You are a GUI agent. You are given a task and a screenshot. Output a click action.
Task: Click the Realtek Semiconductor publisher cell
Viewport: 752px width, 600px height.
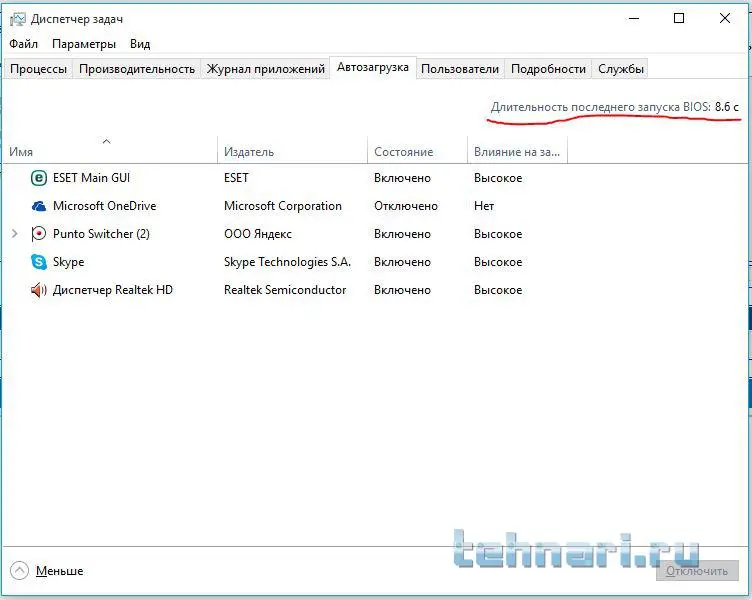pos(285,290)
